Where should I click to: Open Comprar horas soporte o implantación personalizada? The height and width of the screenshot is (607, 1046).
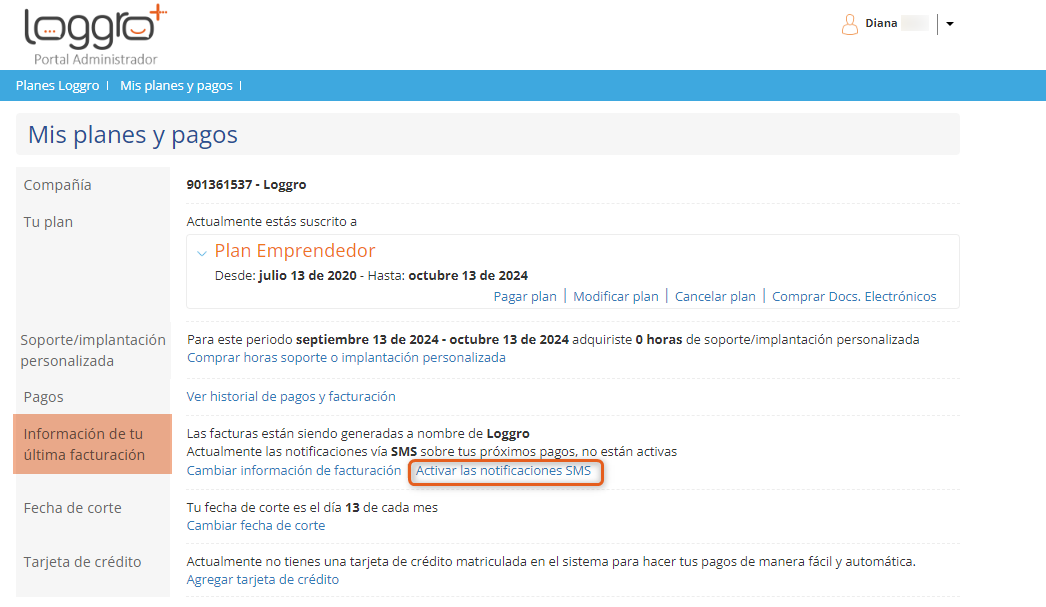click(x=346, y=358)
